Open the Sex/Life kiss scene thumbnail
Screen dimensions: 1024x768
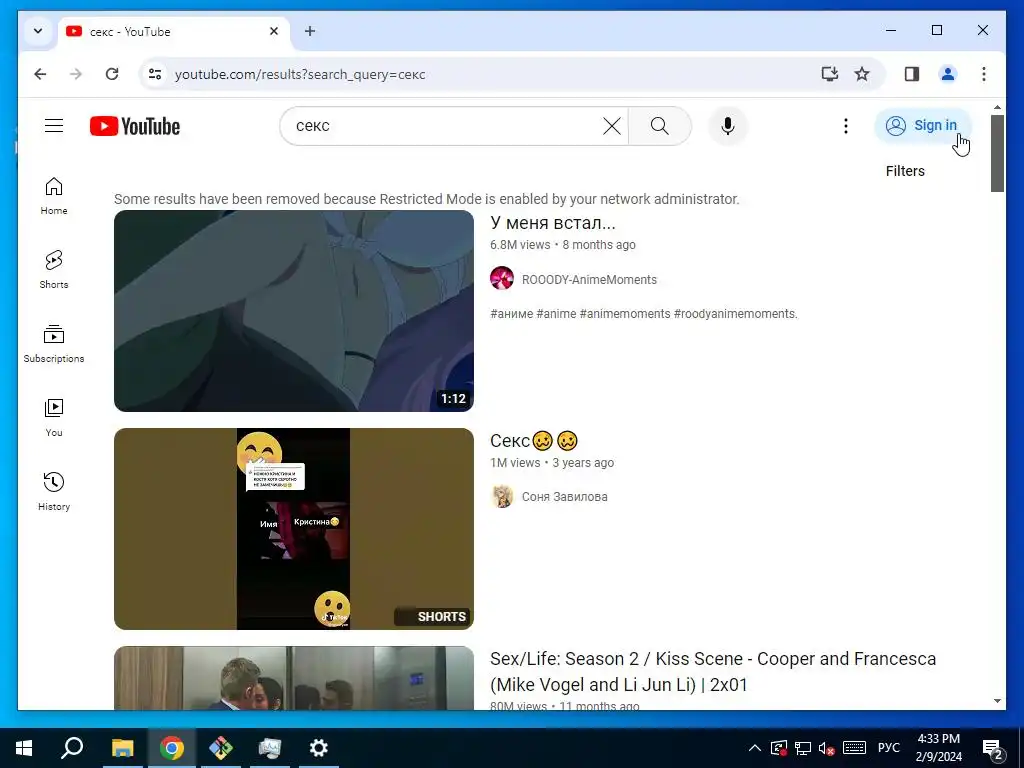click(294, 678)
